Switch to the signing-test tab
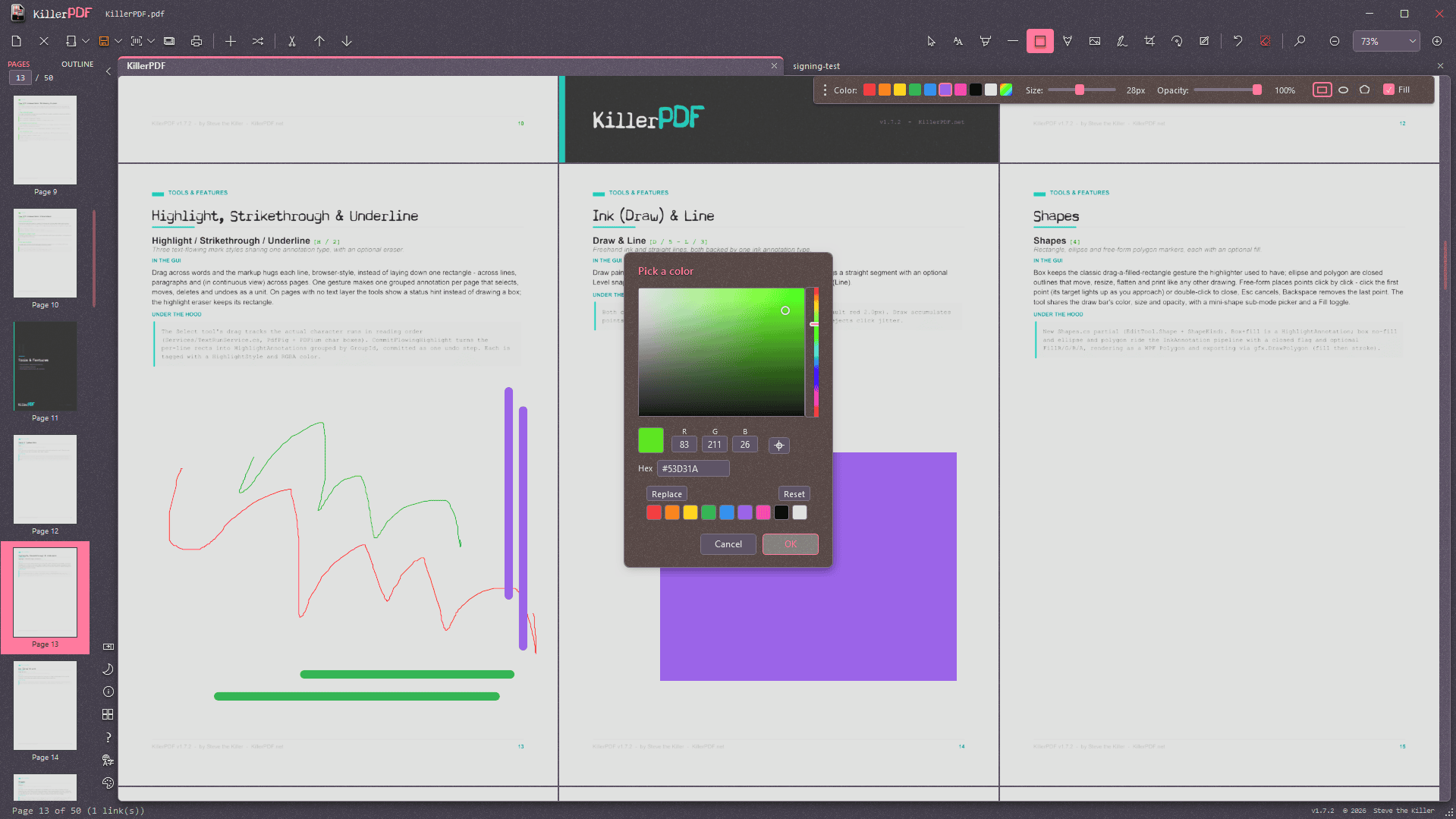The height and width of the screenshot is (819, 1456). pos(816,66)
